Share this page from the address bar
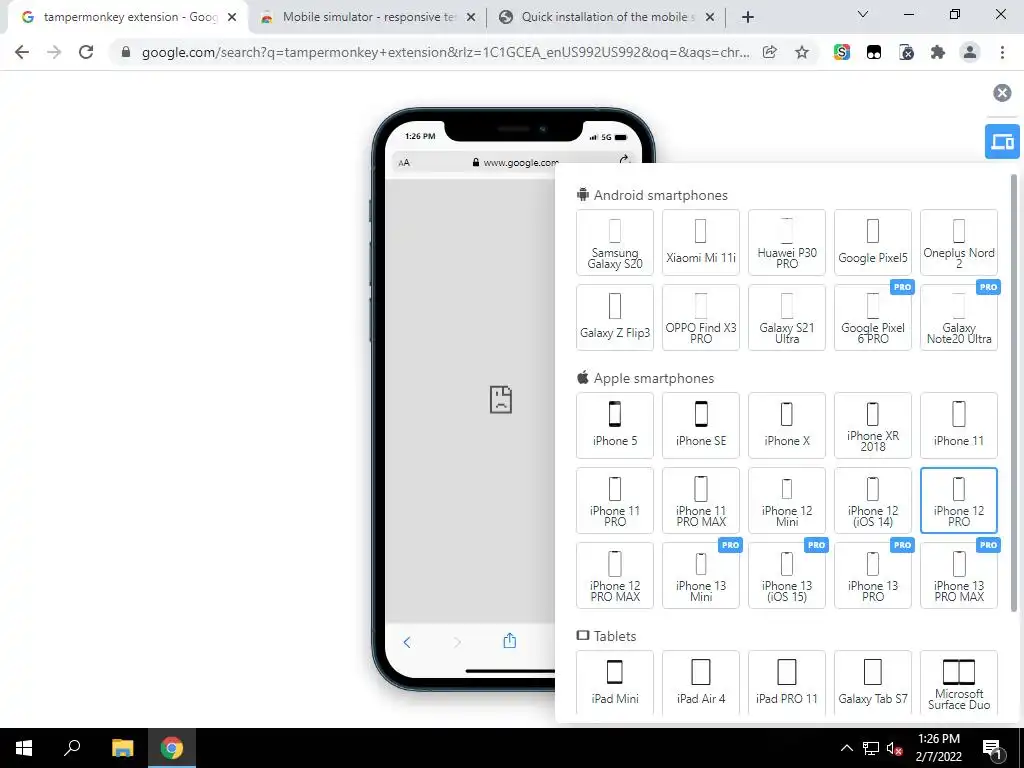This screenshot has width=1024, height=768. click(x=770, y=52)
